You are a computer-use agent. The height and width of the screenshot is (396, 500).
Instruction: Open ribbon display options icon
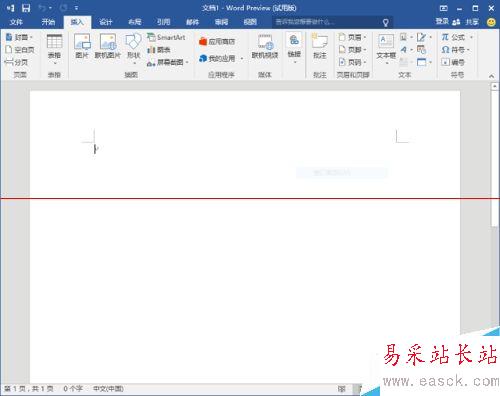click(x=444, y=8)
